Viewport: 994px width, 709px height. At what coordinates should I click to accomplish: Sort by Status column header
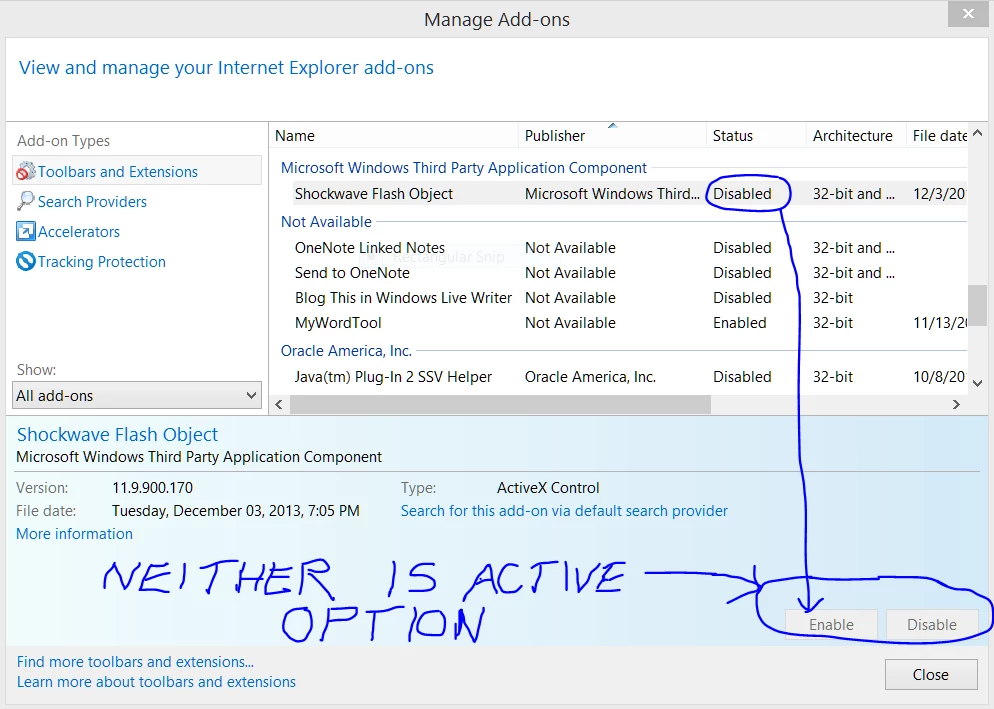[x=756, y=136]
